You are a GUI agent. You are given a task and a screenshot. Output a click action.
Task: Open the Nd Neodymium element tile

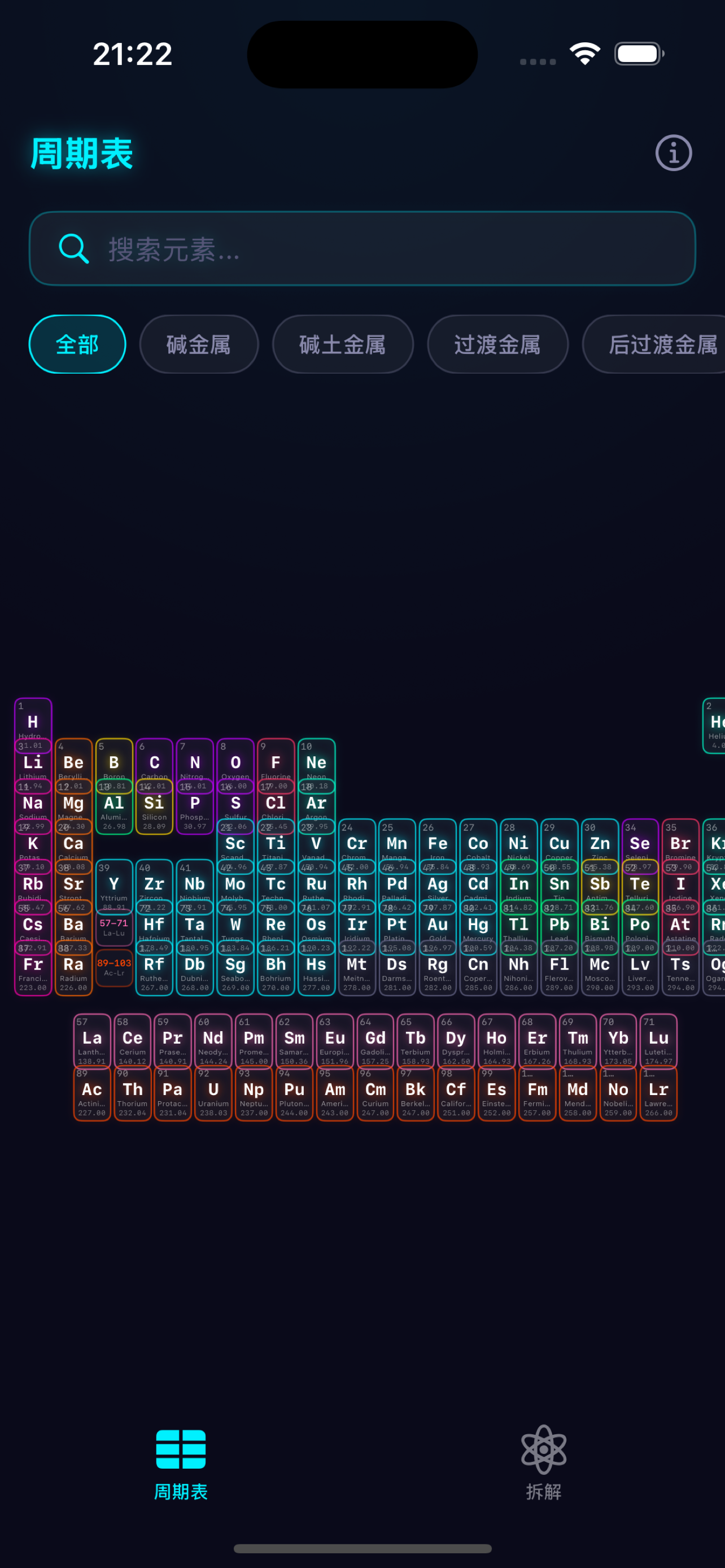coord(213,1041)
